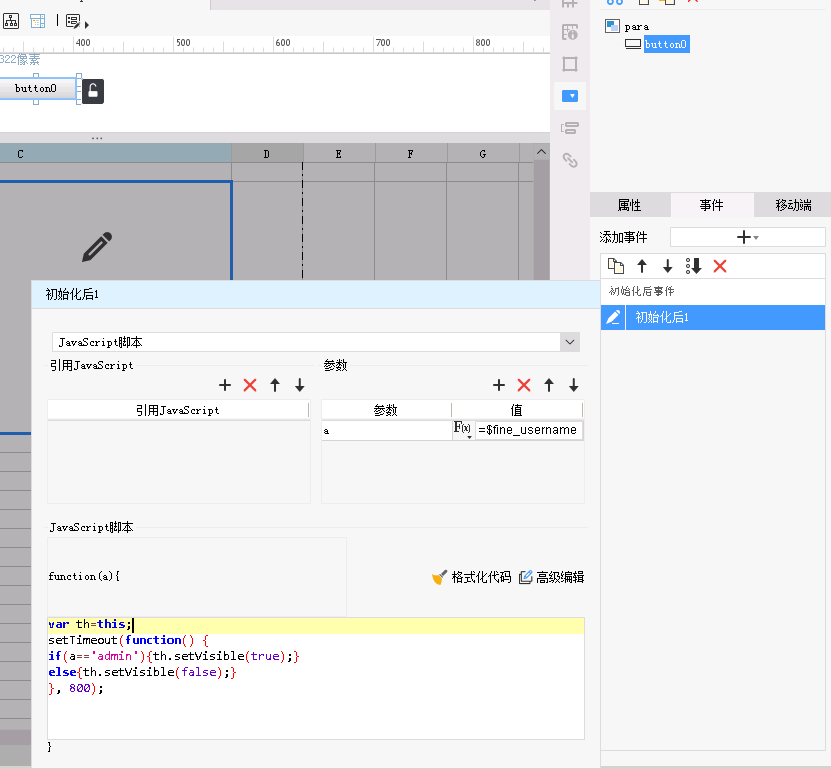Open the hyperlink chain sidebar icon

[x=570, y=160]
